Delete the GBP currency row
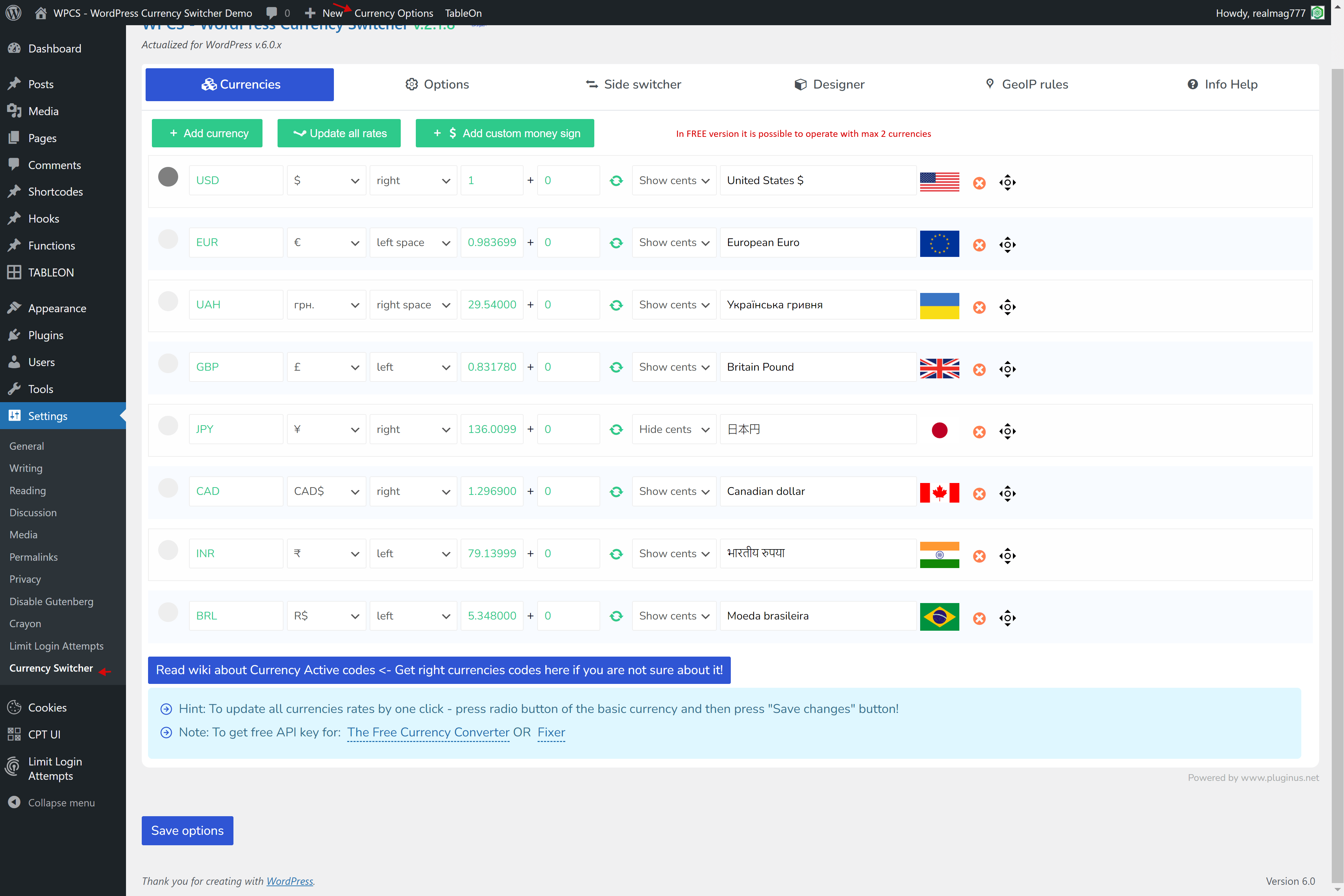The width and height of the screenshot is (1344, 896). tap(979, 369)
